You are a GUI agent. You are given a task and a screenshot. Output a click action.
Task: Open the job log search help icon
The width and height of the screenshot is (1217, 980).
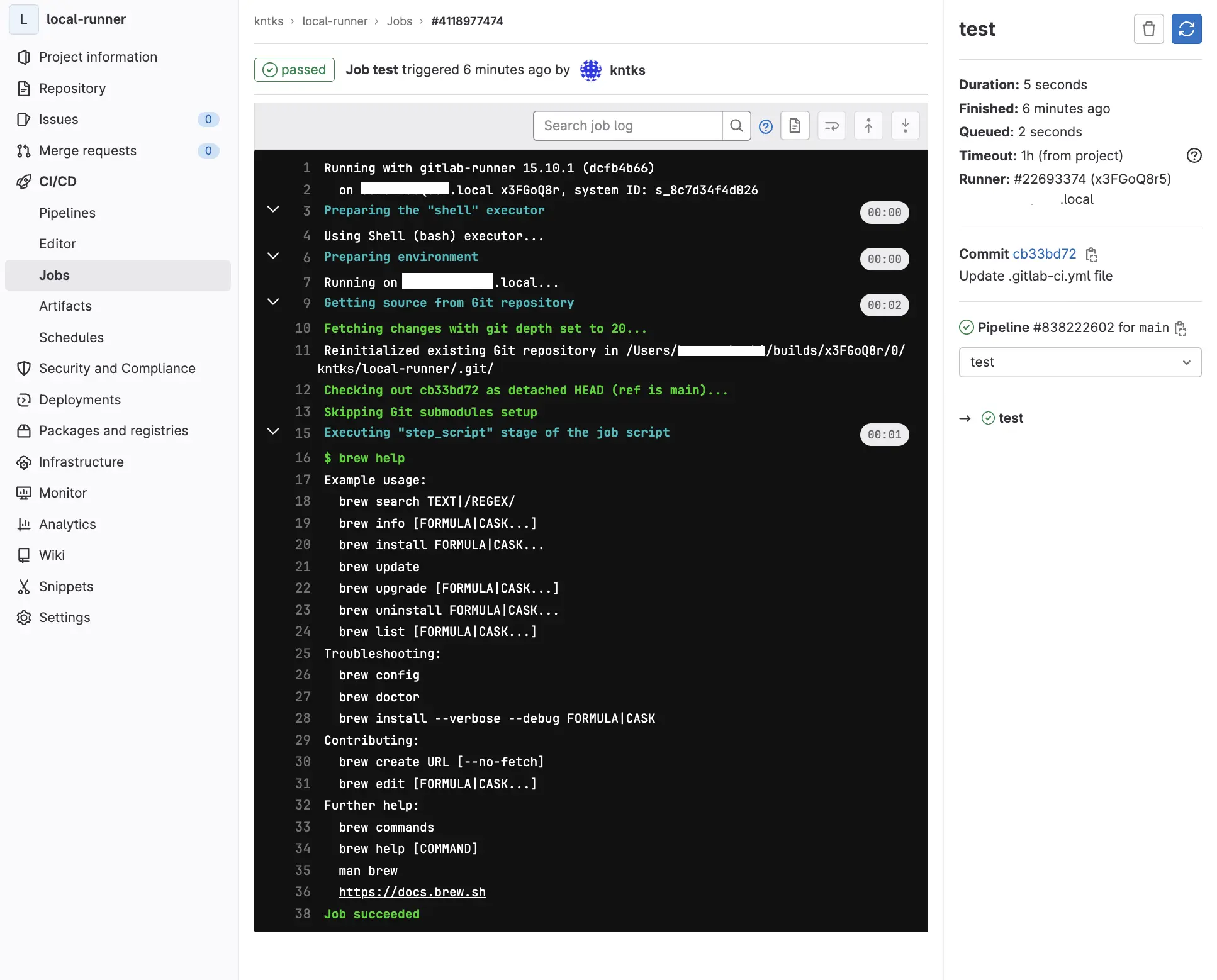[765, 126]
